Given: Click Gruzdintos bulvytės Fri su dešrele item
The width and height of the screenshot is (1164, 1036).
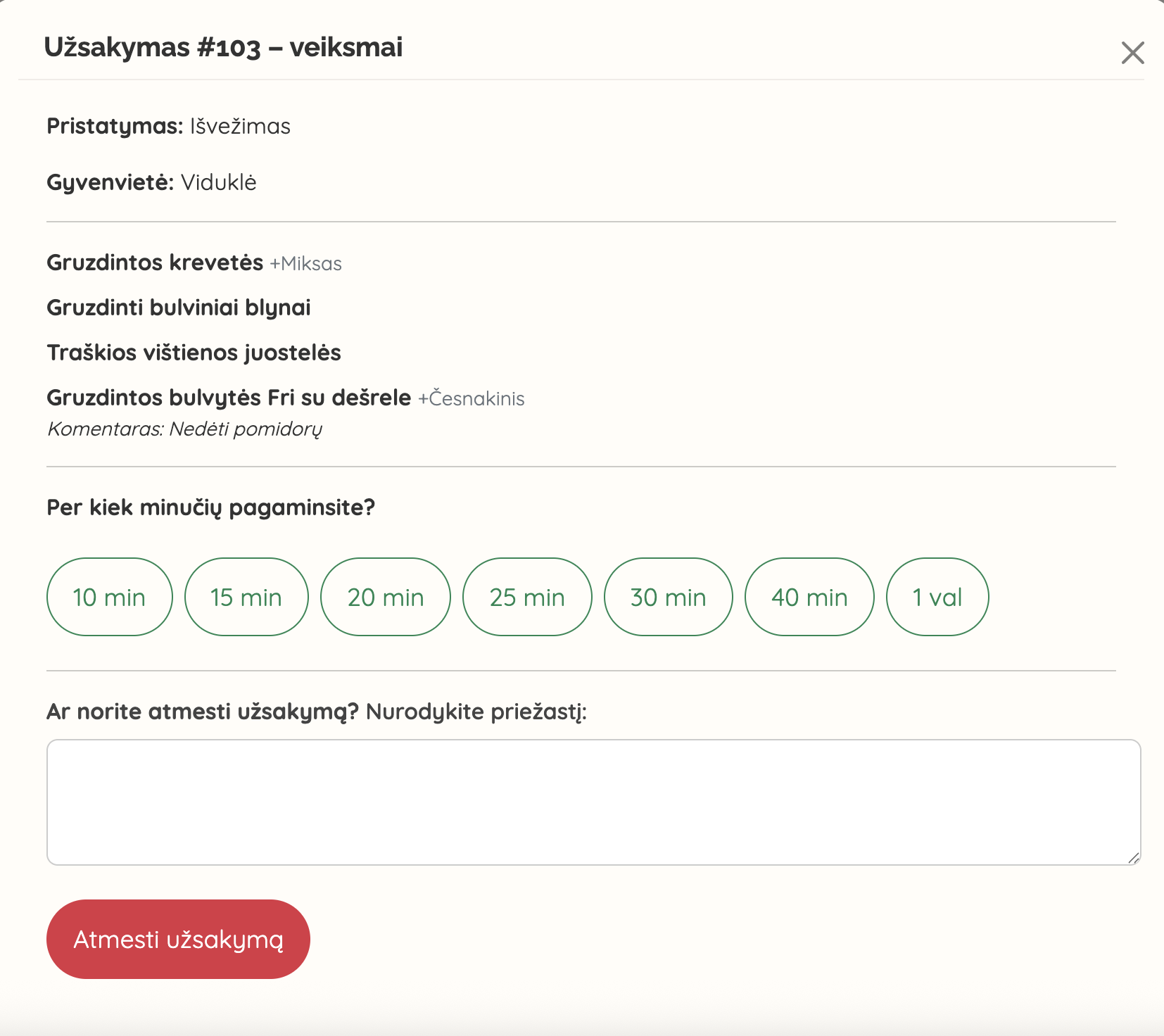Looking at the screenshot, I should pos(229,398).
